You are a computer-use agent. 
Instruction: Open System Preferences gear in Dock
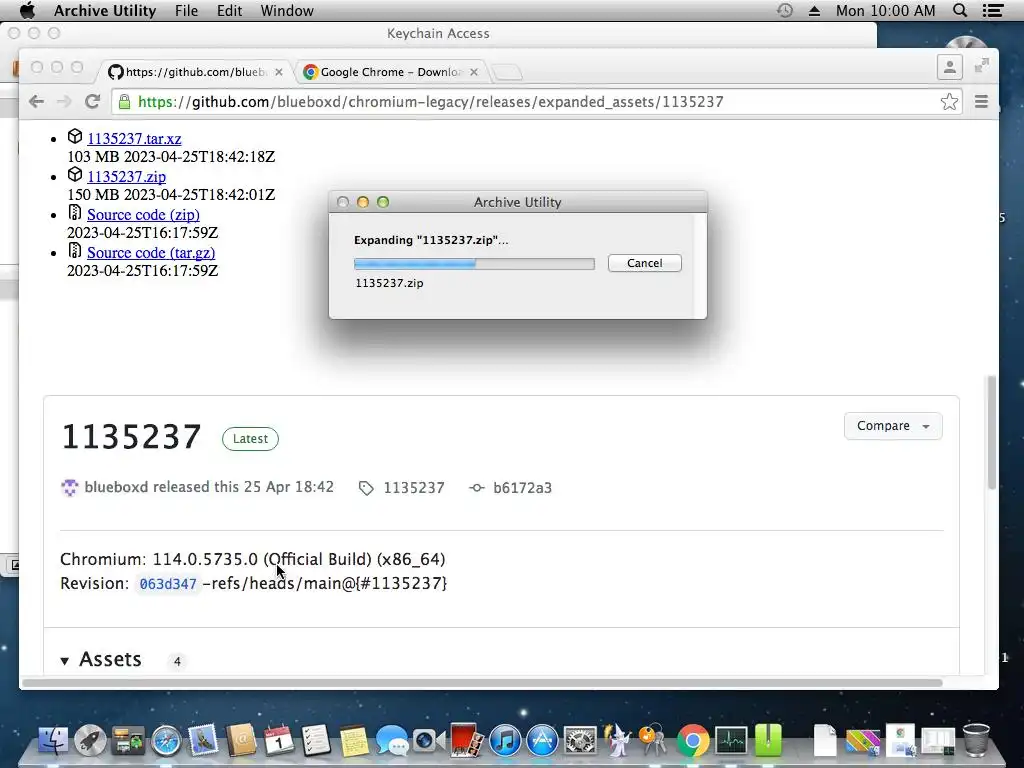[580, 741]
